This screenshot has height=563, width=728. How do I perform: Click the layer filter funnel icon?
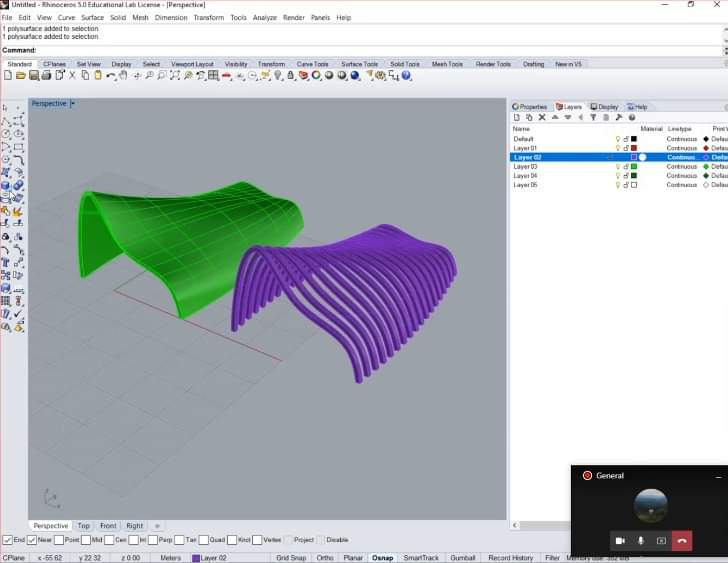(594, 117)
